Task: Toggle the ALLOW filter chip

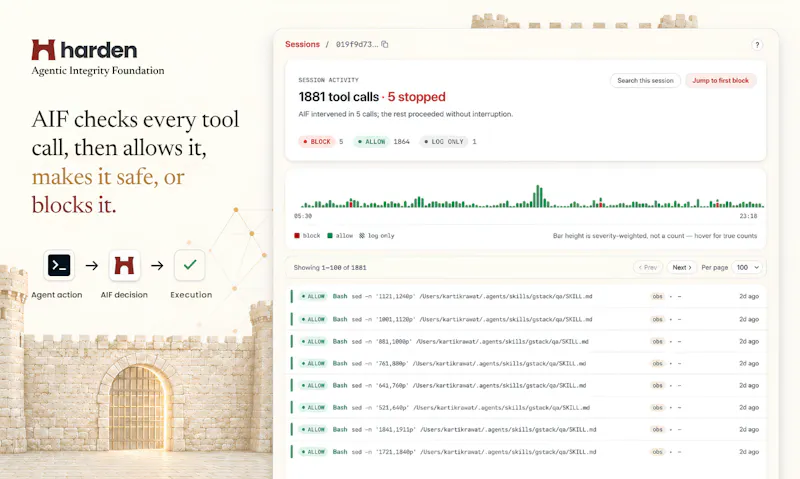Action: (371, 142)
